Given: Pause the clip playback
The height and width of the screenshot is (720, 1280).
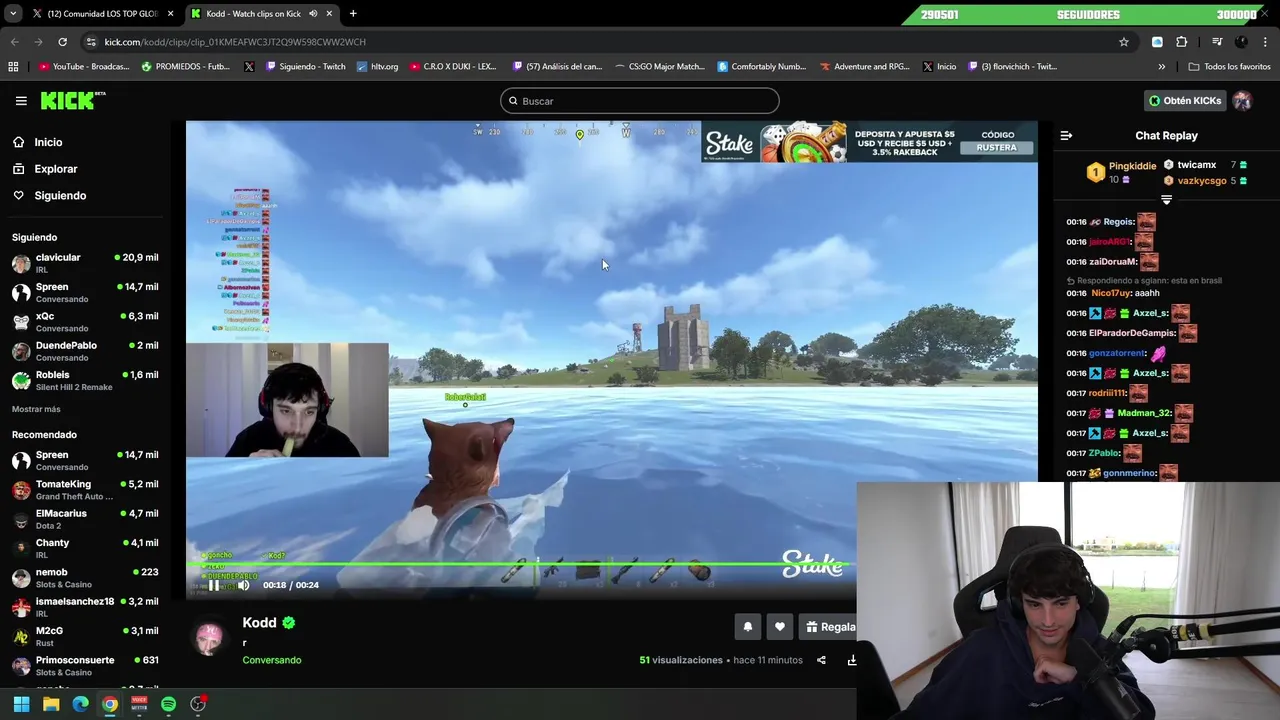Looking at the screenshot, I should coord(213,586).
